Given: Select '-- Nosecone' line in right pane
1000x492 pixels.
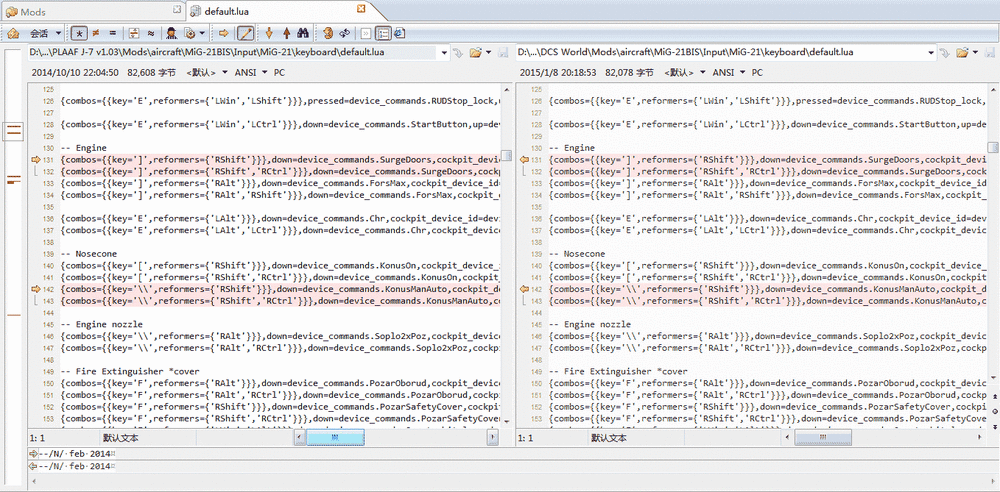Looking at the screenshot, I should 577,254.
